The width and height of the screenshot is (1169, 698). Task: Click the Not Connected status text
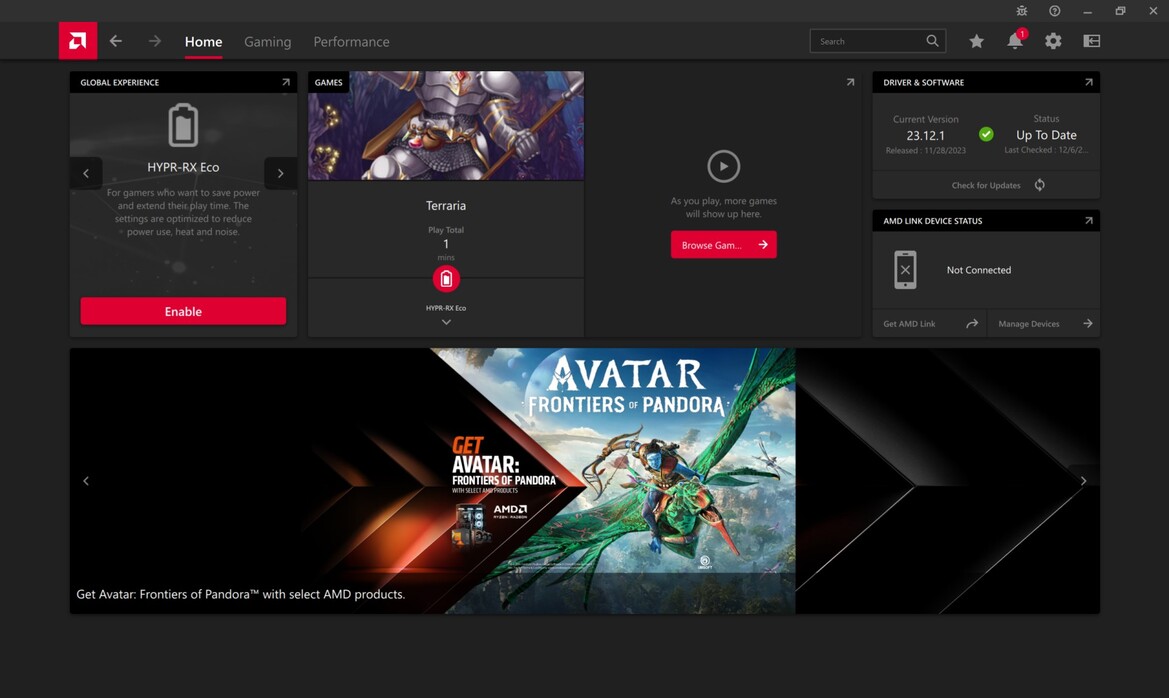979,270
